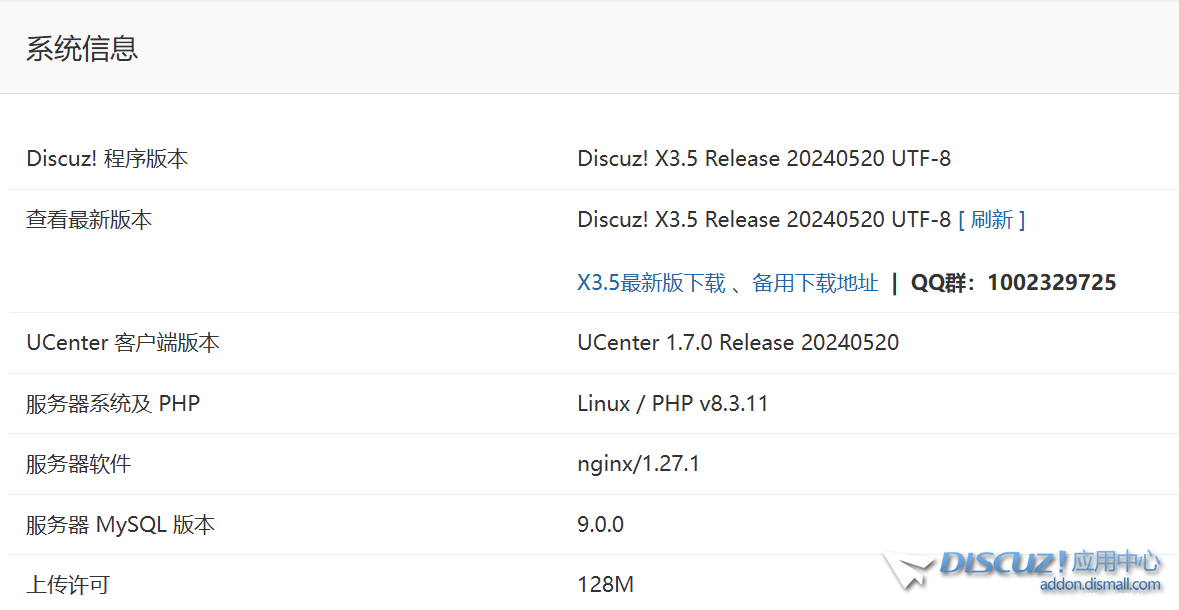Click the 服务器 MySQL 版本 label
Image resolution: width=1179 pixels, height=610 pixels.
tap(120, 525)
